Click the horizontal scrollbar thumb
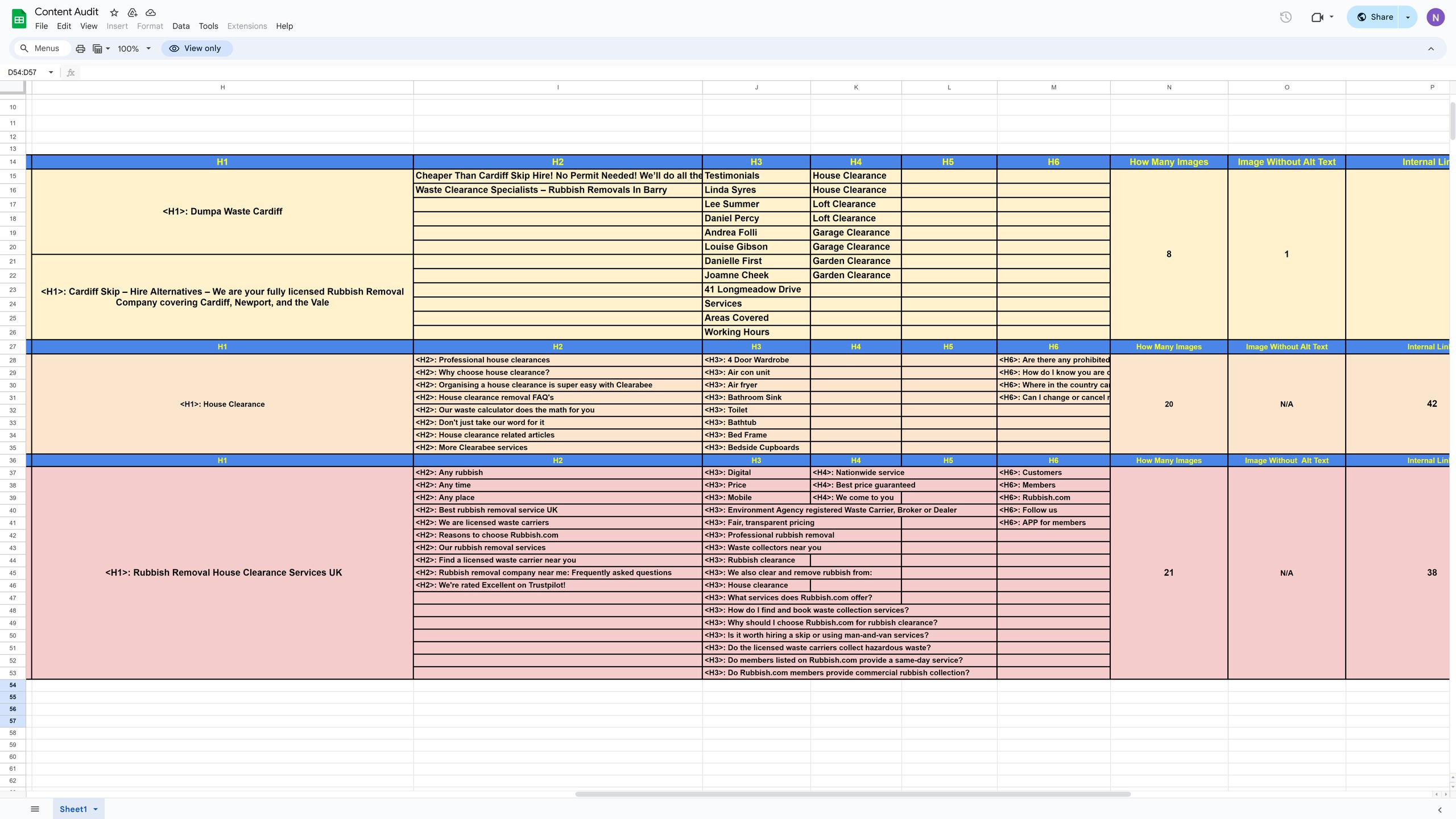The width and height of the screenshot is (1456, 819). 852,794
